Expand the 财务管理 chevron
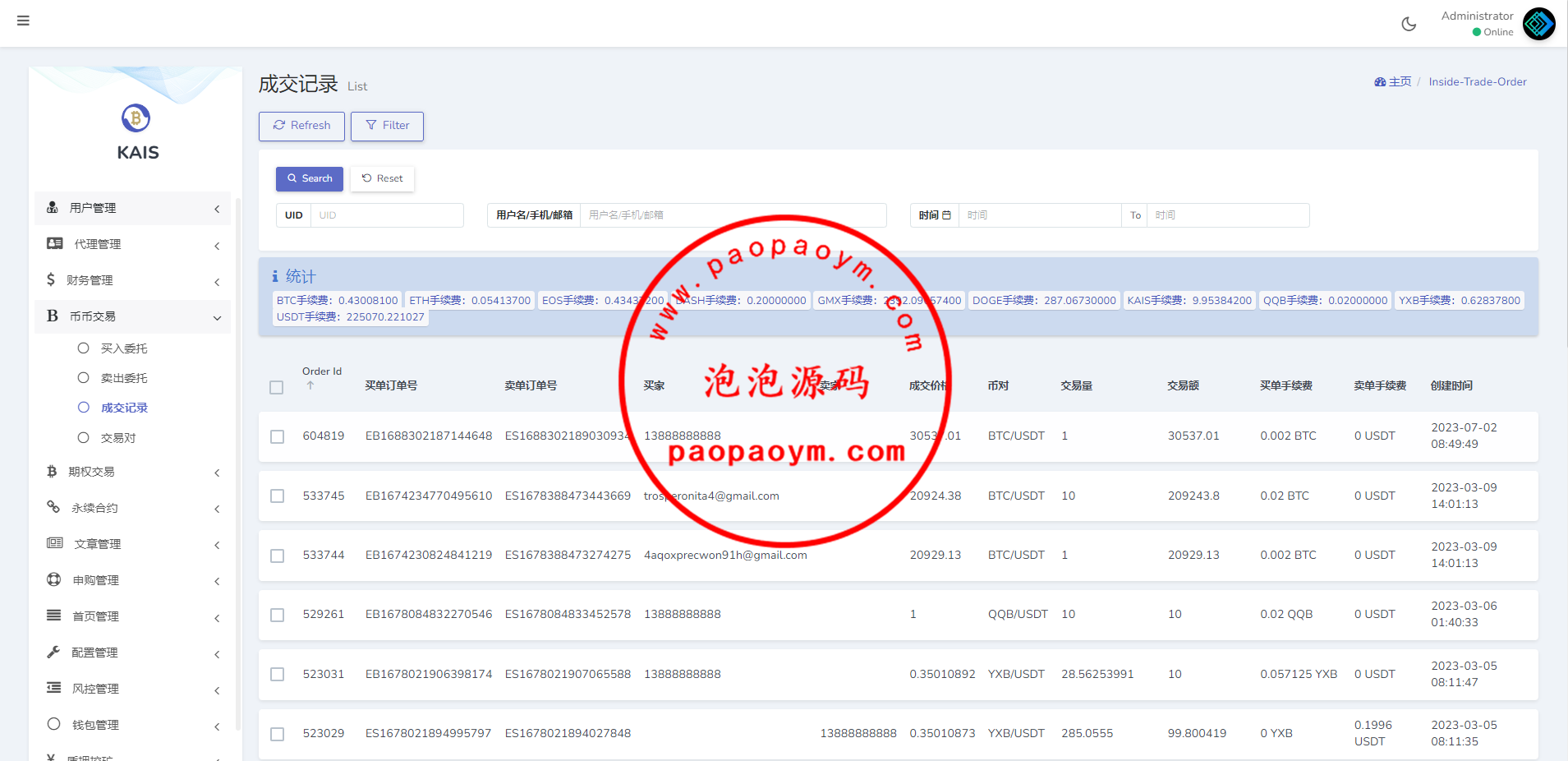Screen dimensions: 1568x761 coord(217,281)
